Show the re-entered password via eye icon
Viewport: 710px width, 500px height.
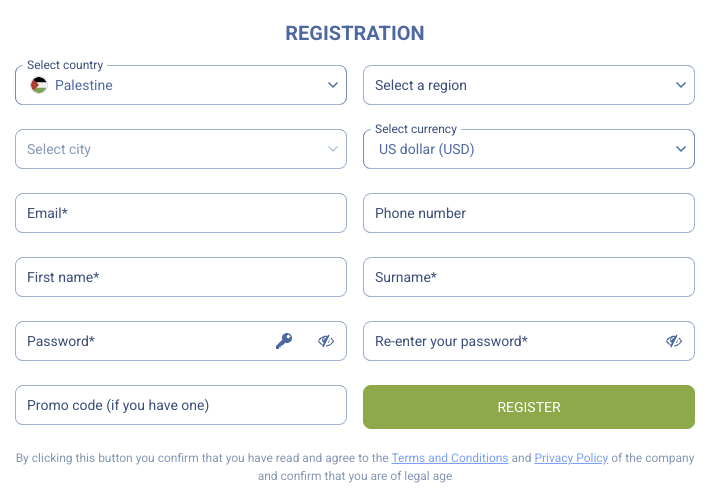674,341
